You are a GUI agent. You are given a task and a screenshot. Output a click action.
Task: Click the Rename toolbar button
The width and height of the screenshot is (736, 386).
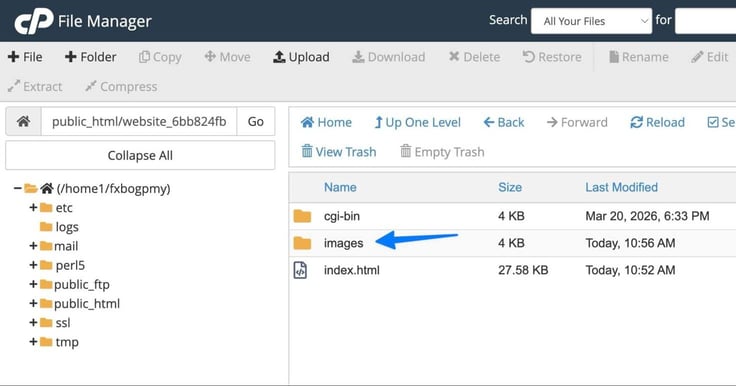(x=639, y=57)
